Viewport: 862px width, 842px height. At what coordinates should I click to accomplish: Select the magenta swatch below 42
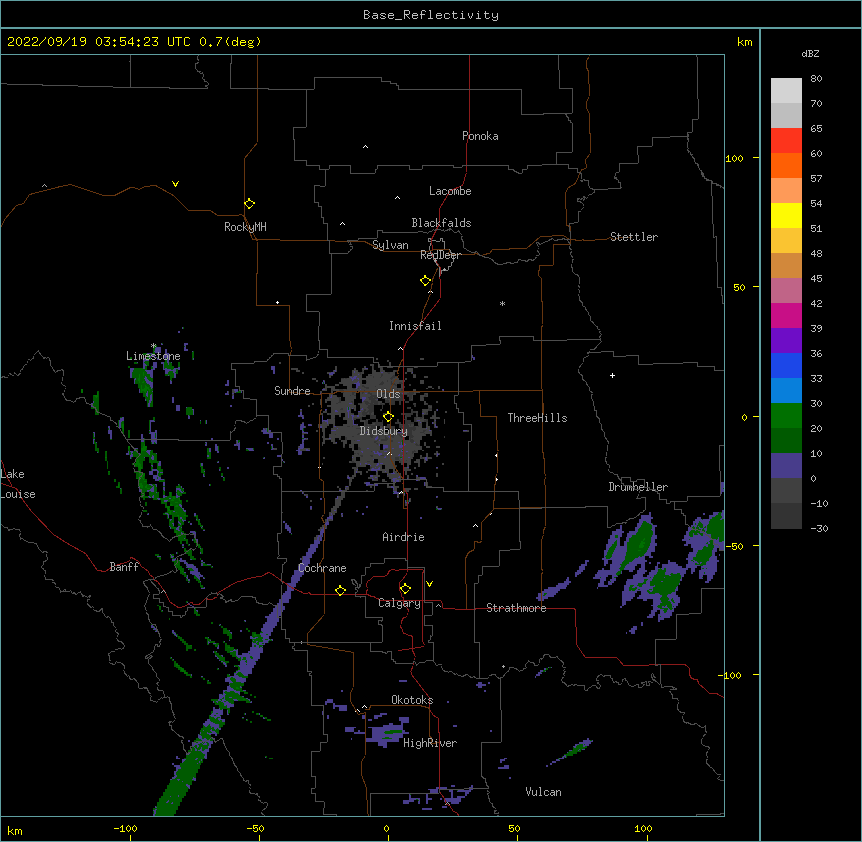pos(786,315)
